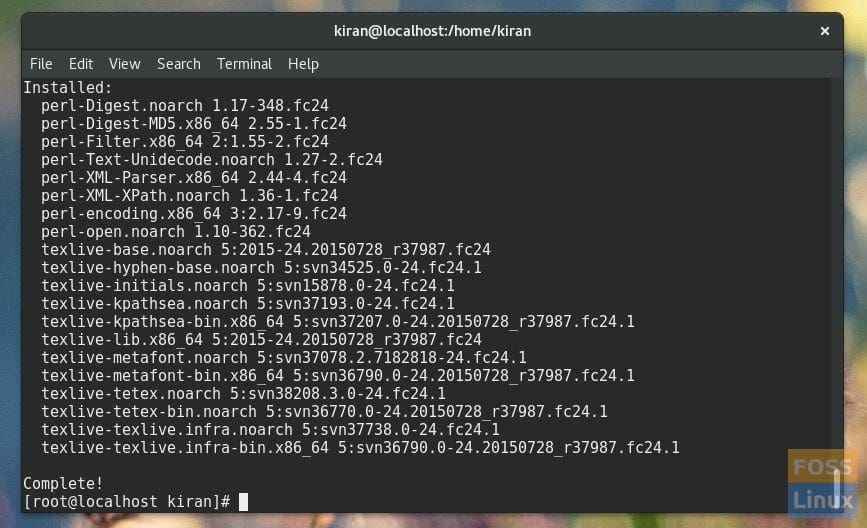Open the Edit menu
Screen dimensions: 867x528
click(81, 64)
